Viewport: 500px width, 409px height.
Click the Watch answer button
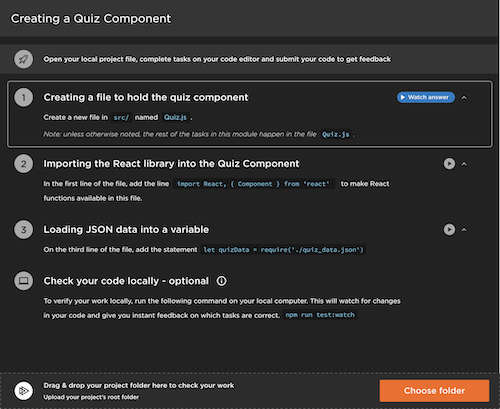coord(426,97)
